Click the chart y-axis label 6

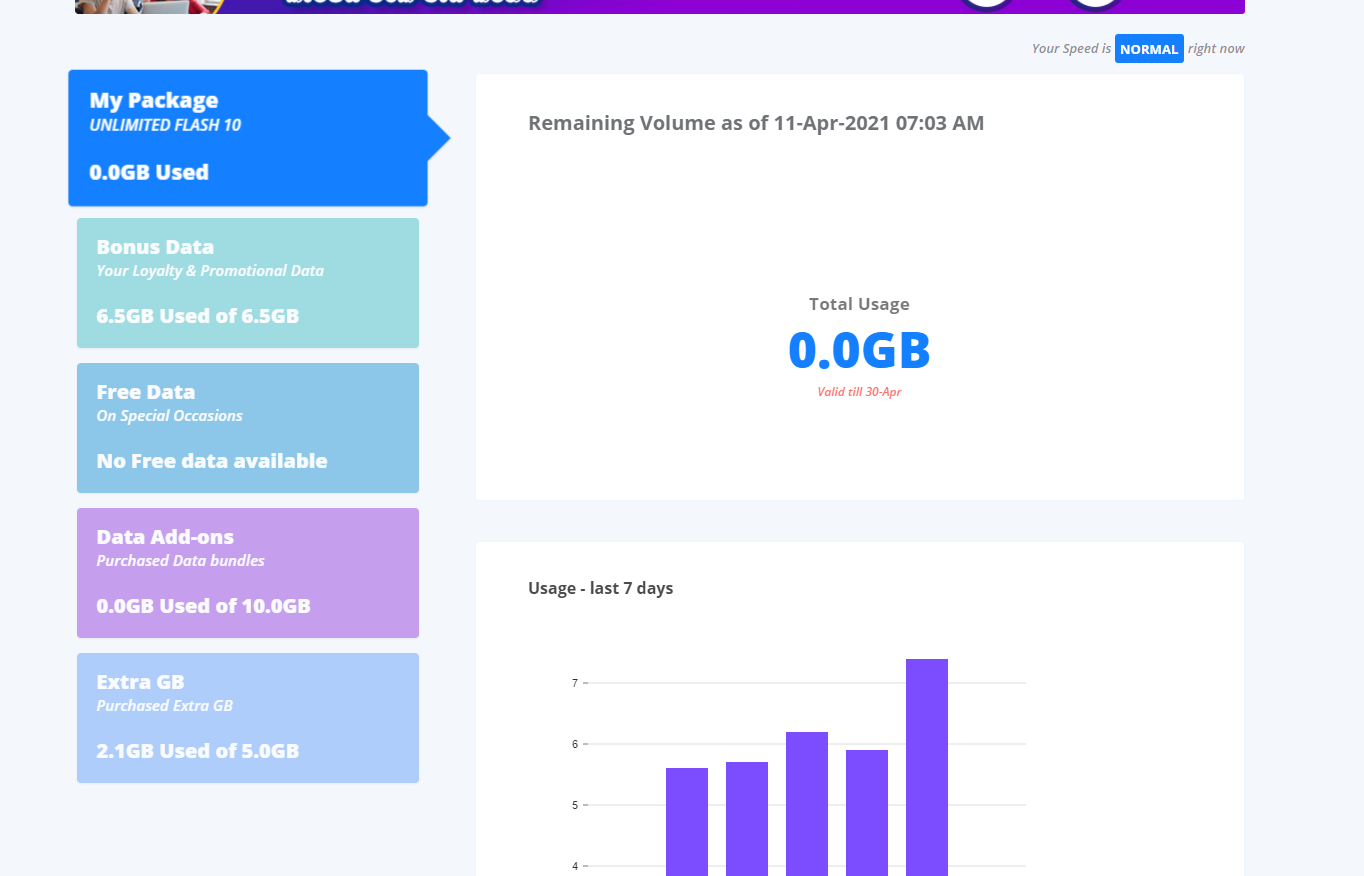[575, 744]
